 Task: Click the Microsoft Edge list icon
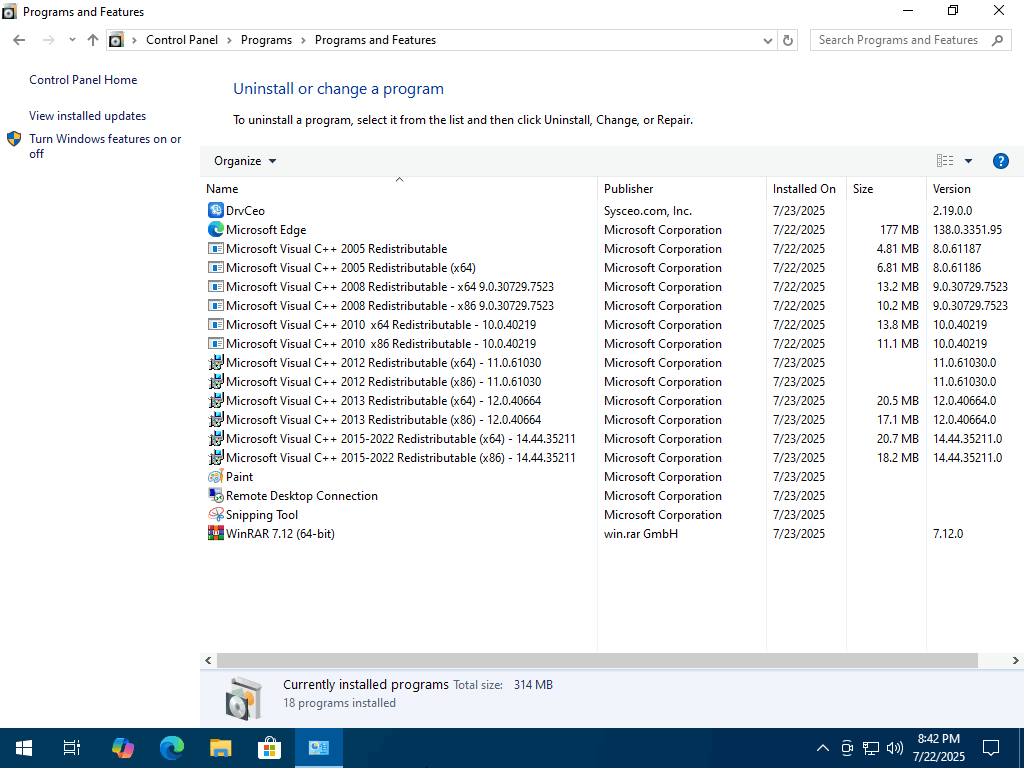pyautogui.click(x=216, y=229)
